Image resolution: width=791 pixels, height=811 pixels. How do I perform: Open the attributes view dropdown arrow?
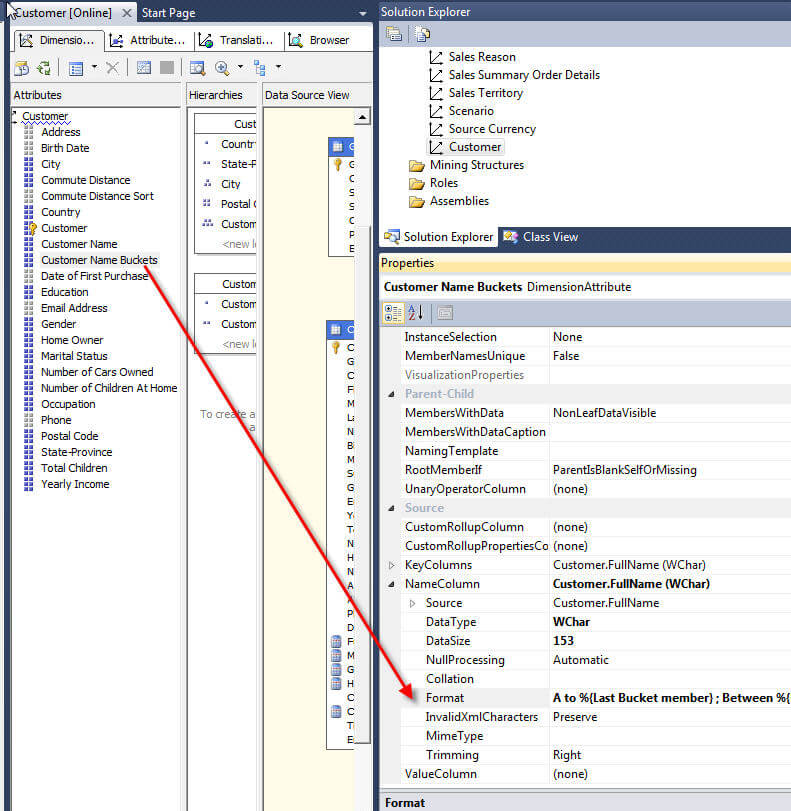click(x=94, y=67)
